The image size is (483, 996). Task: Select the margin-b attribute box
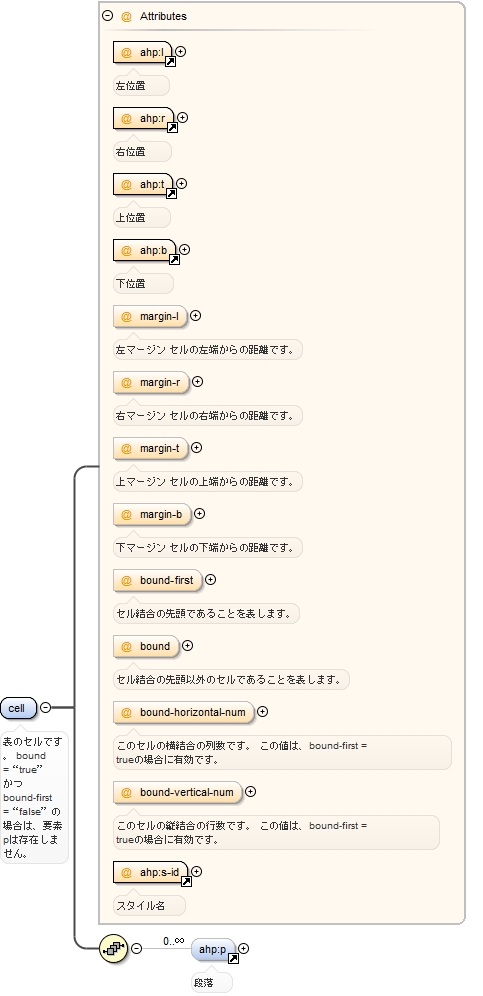[x=153, y=514]
